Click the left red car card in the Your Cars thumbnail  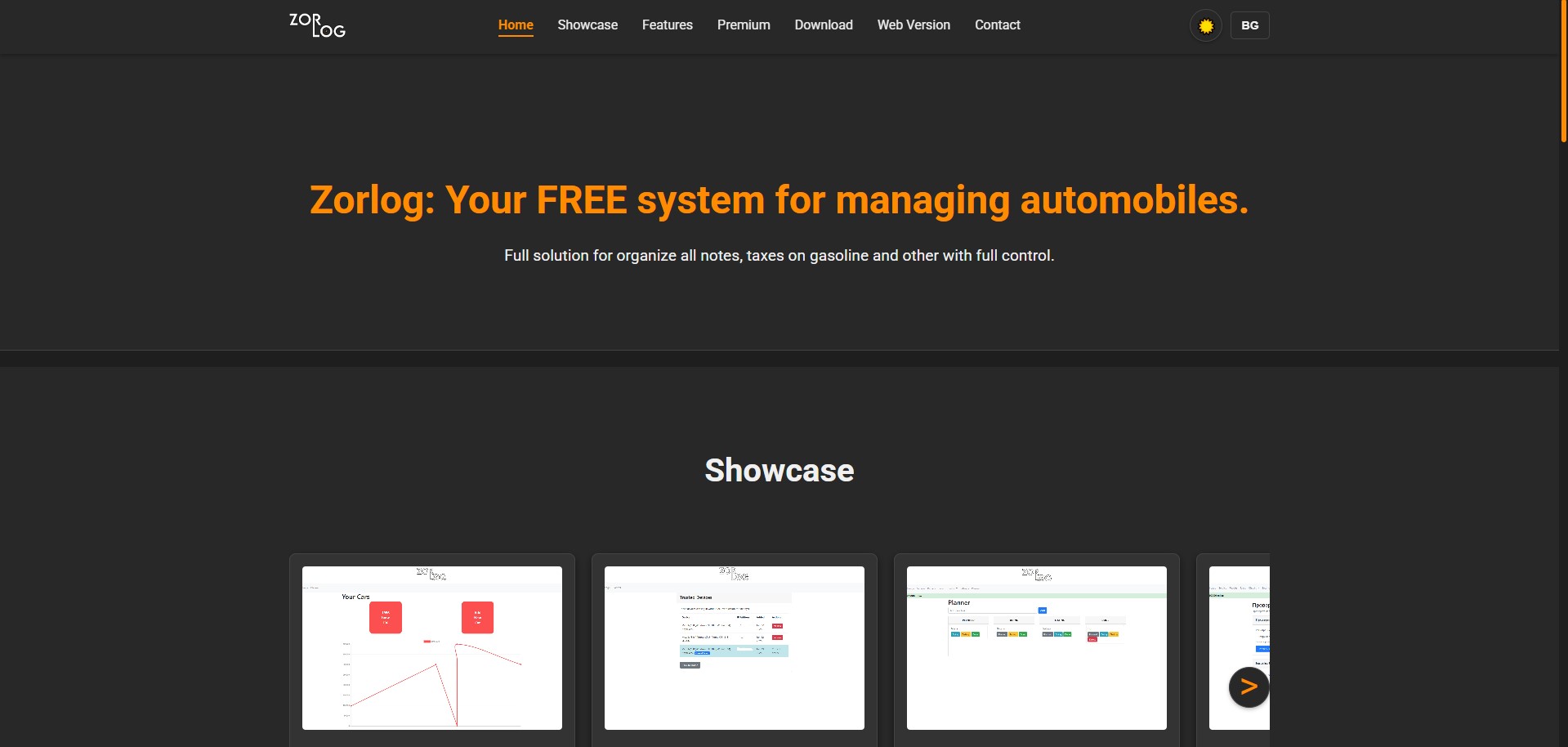(386, 617)
